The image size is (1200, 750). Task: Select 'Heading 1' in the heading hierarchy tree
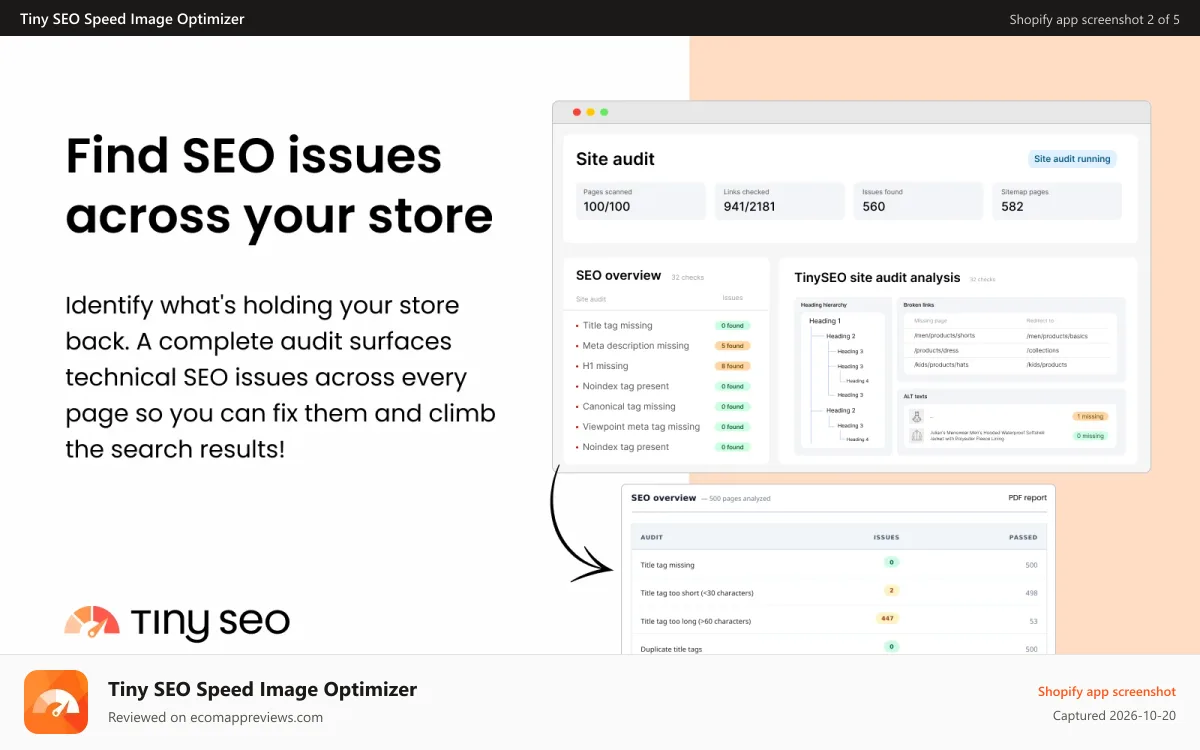tap(824, 321)
